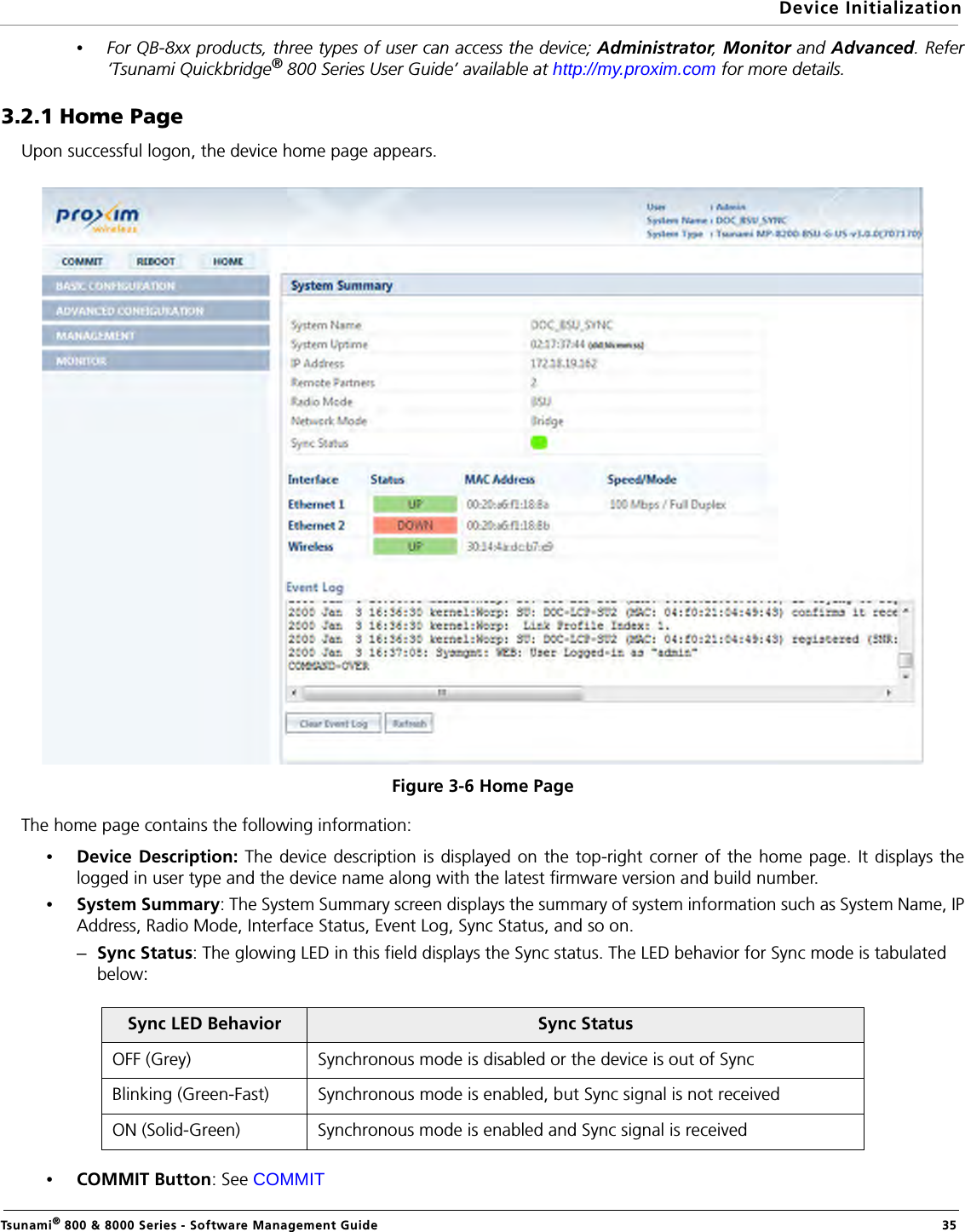Click event log scroll down arrow
The image size is (965, 1232).
click(x=906, y=676)
